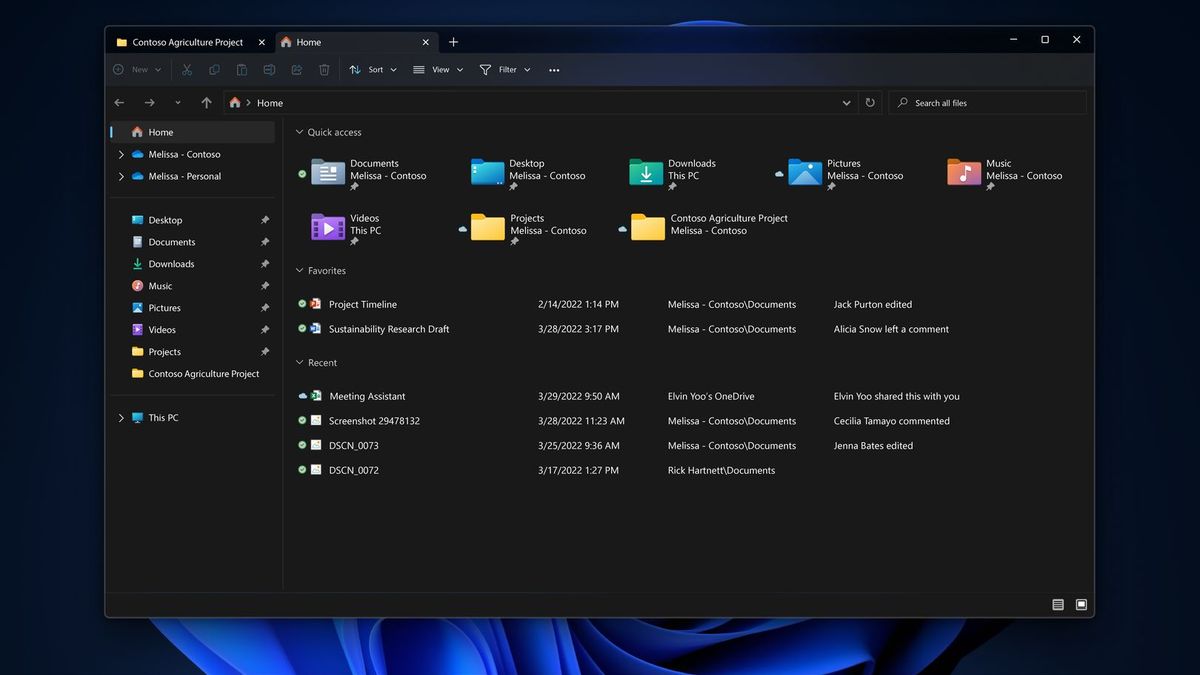
Task: Collapse the Favorites section
Action: (x=299, y=271)
